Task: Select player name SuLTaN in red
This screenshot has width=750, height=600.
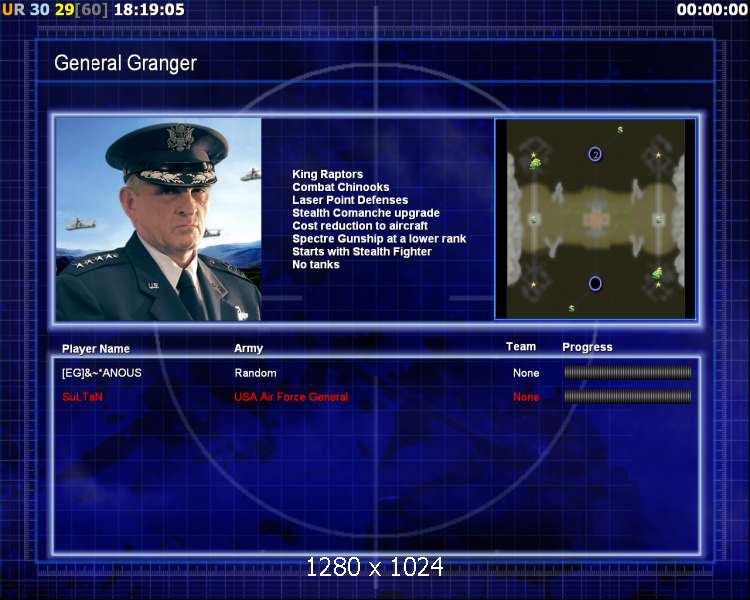Action: click(82, 397)
